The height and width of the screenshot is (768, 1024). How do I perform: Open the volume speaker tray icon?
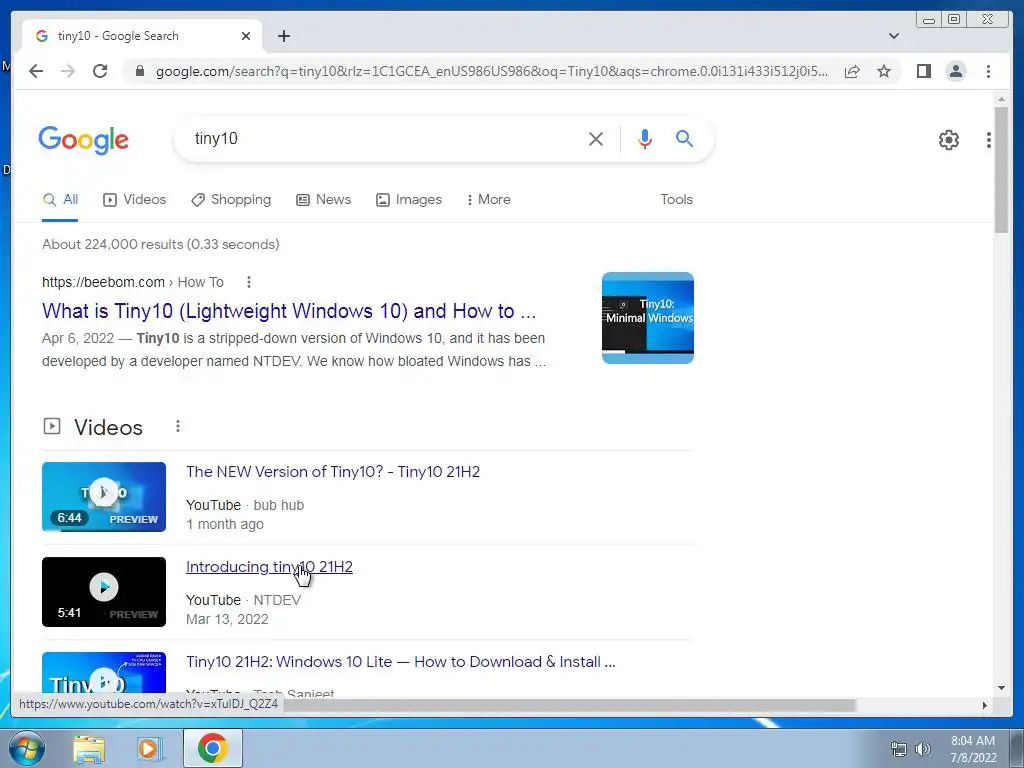coord(923,749)
